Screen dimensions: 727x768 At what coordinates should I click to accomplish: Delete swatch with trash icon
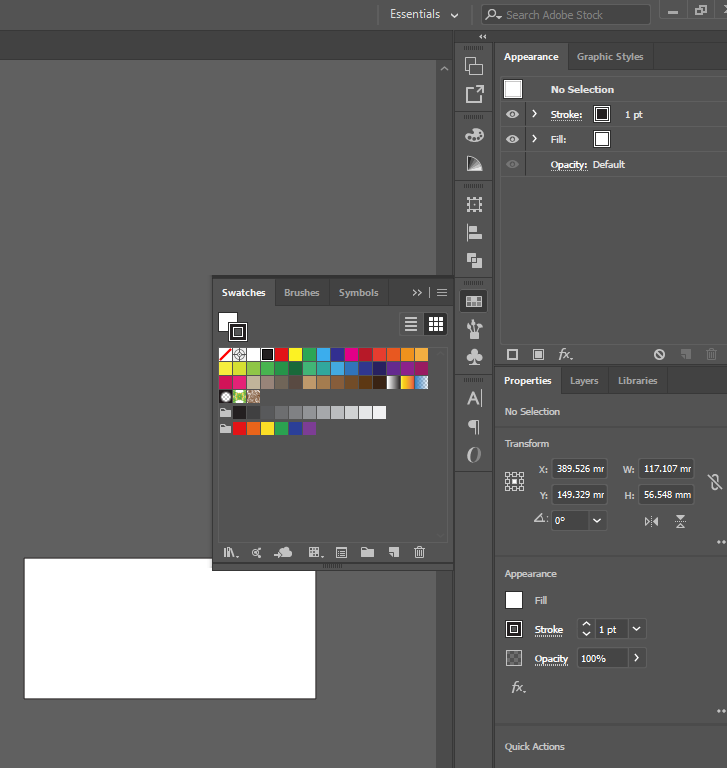pos(419,552)
